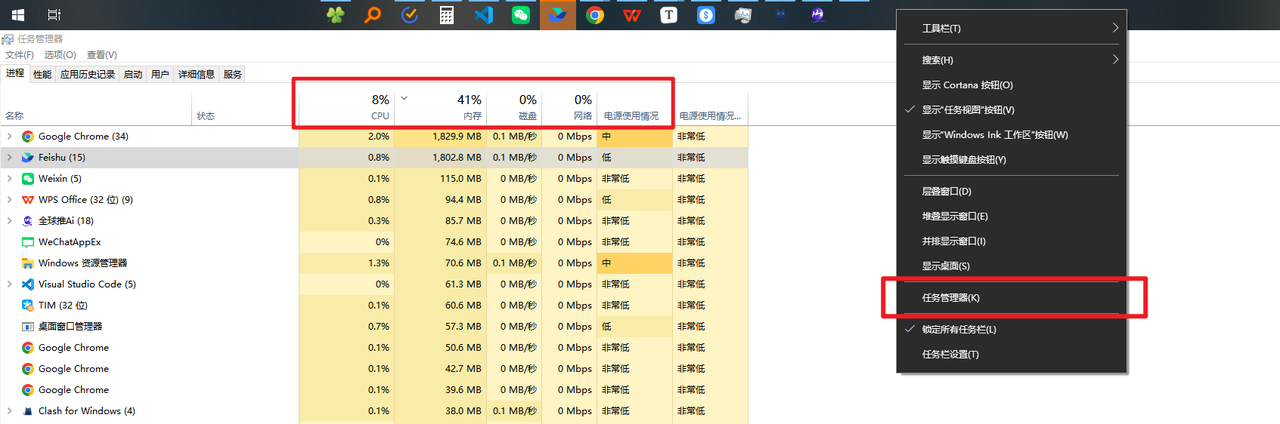The height and width of the screenshot is (424, 1280).
Task: Click 任务栏设置(T) in the context menu
Action: 950,354
